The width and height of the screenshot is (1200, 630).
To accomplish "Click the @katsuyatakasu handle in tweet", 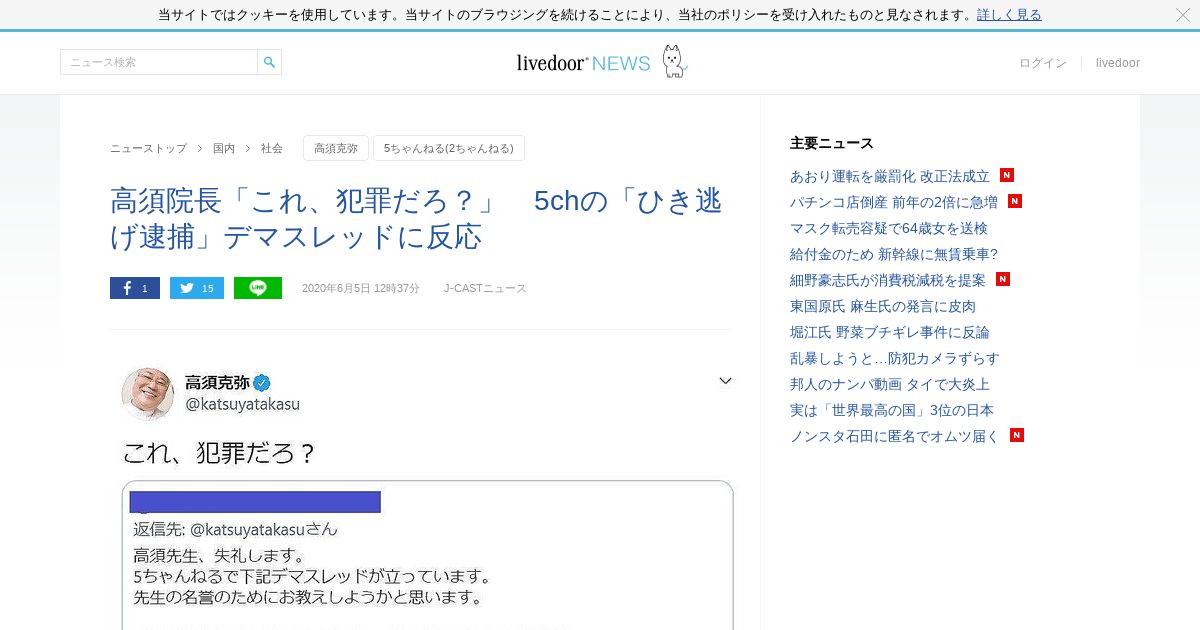I will pos(242,405).
